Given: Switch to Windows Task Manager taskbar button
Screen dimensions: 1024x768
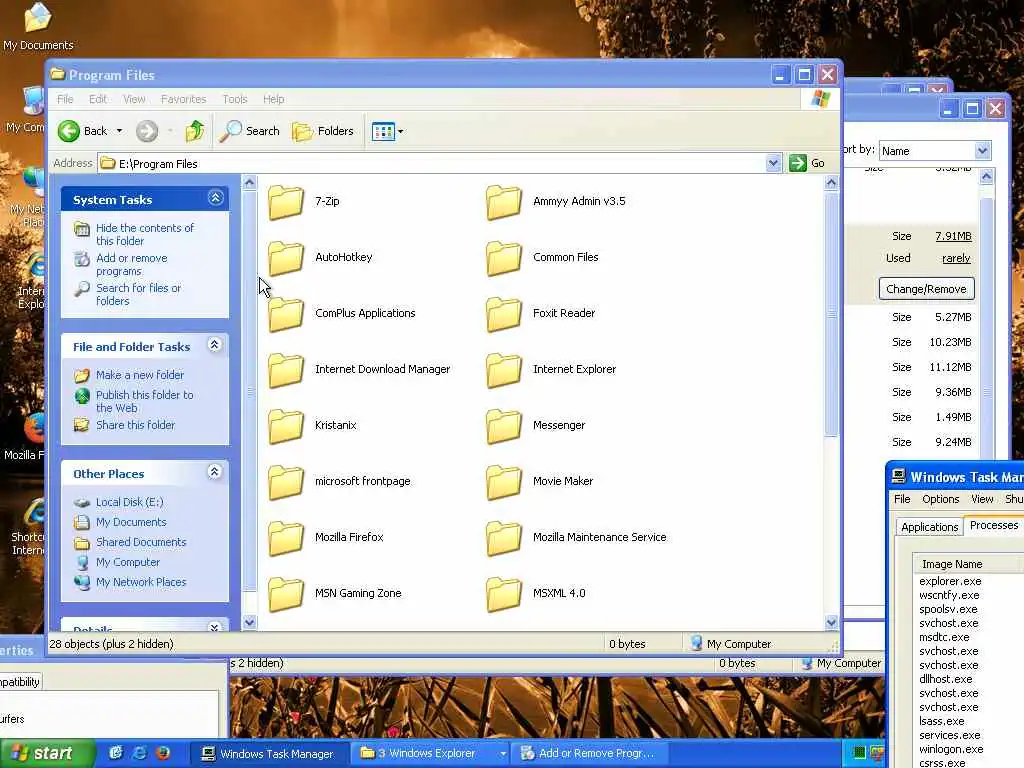Looking at the screenshot, I should click(x=270, y=754).
